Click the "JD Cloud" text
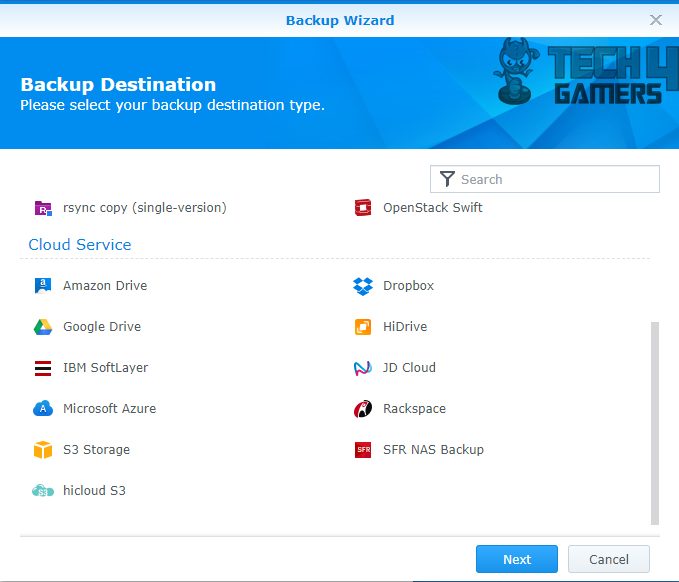This screenshot has height=582, width=679. coord(409,368)
